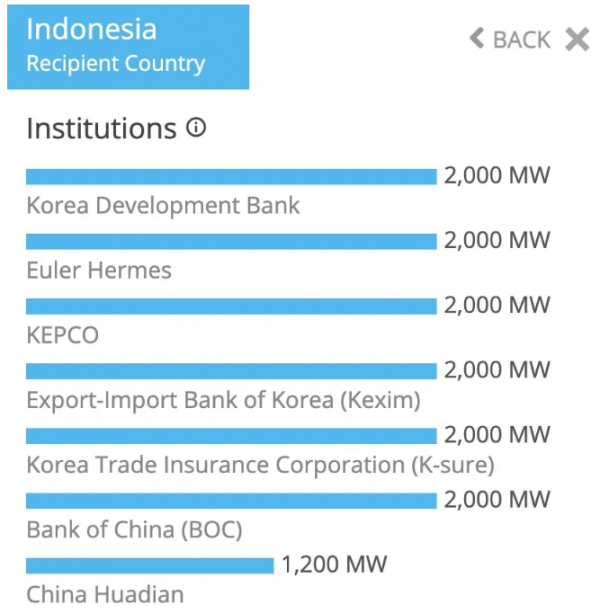Click the China Huadian institution name

pyautogui.click(x=105, y=594)
